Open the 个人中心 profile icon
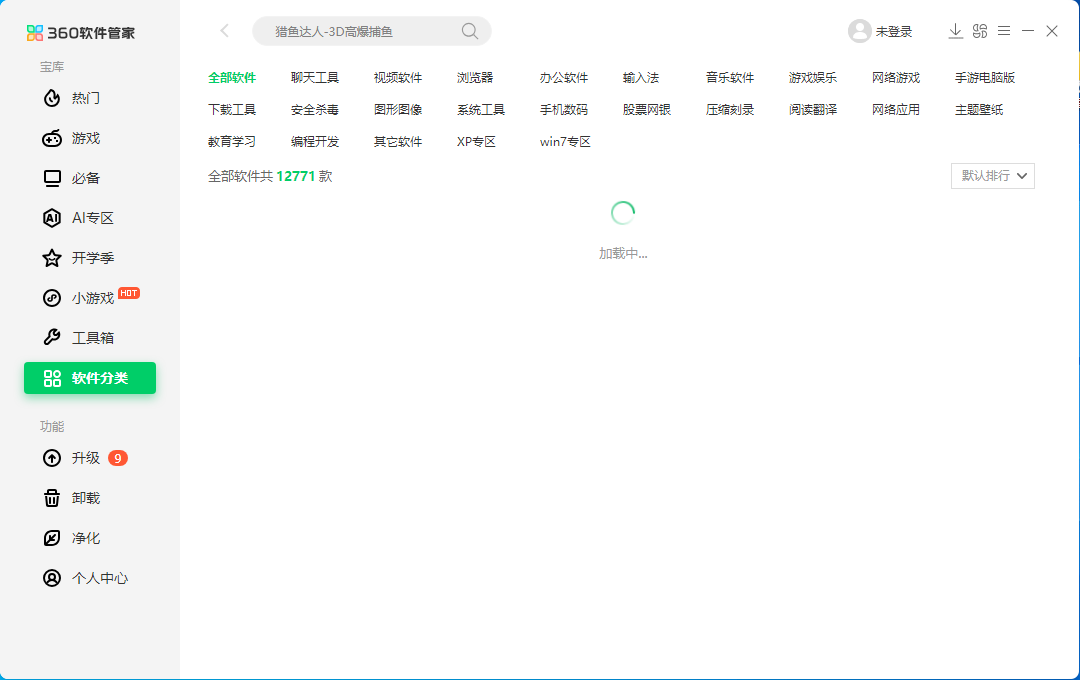1080x680 pixels. (52, 578)
